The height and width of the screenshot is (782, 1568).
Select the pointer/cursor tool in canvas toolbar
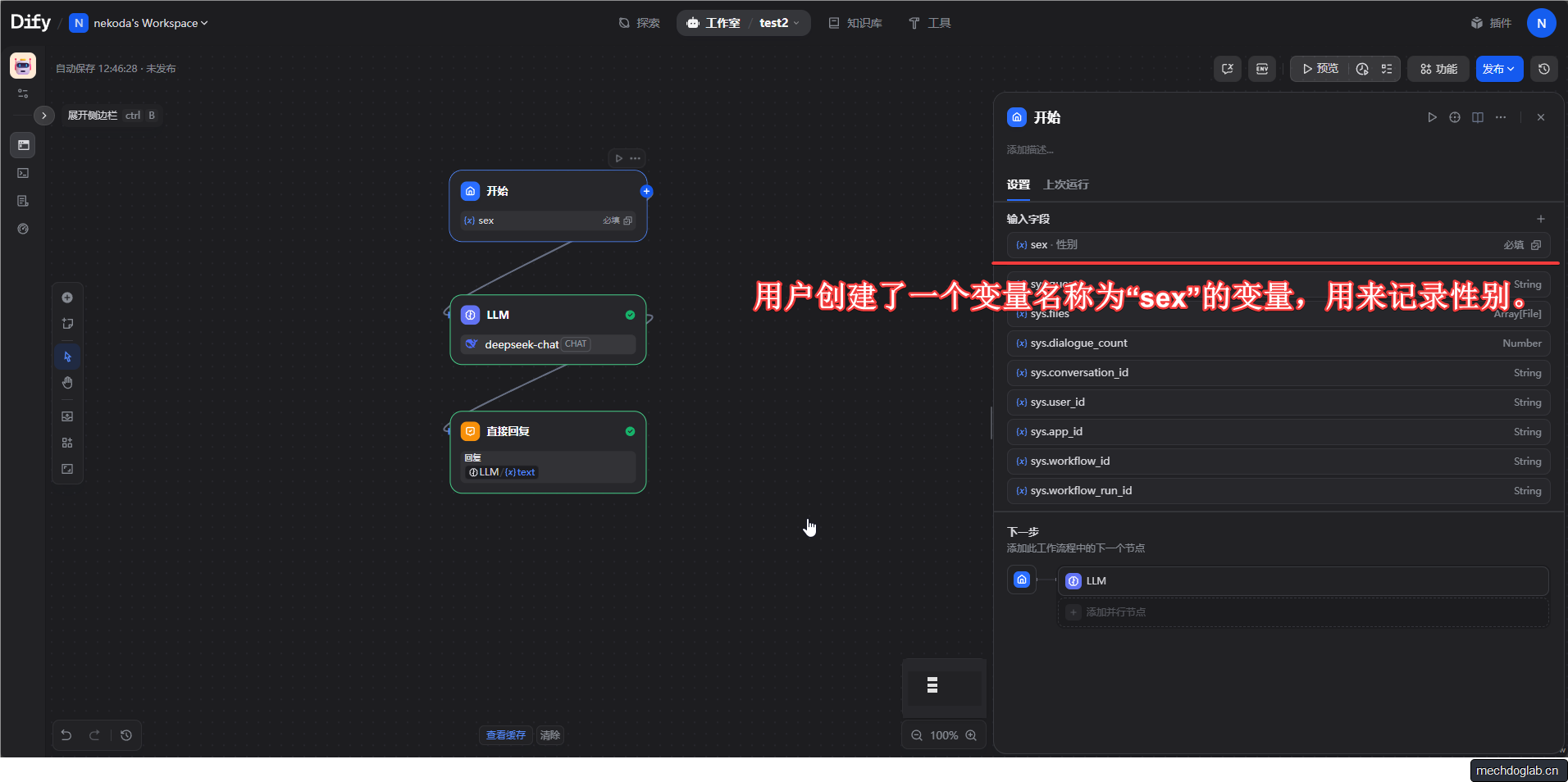[67, 357]
